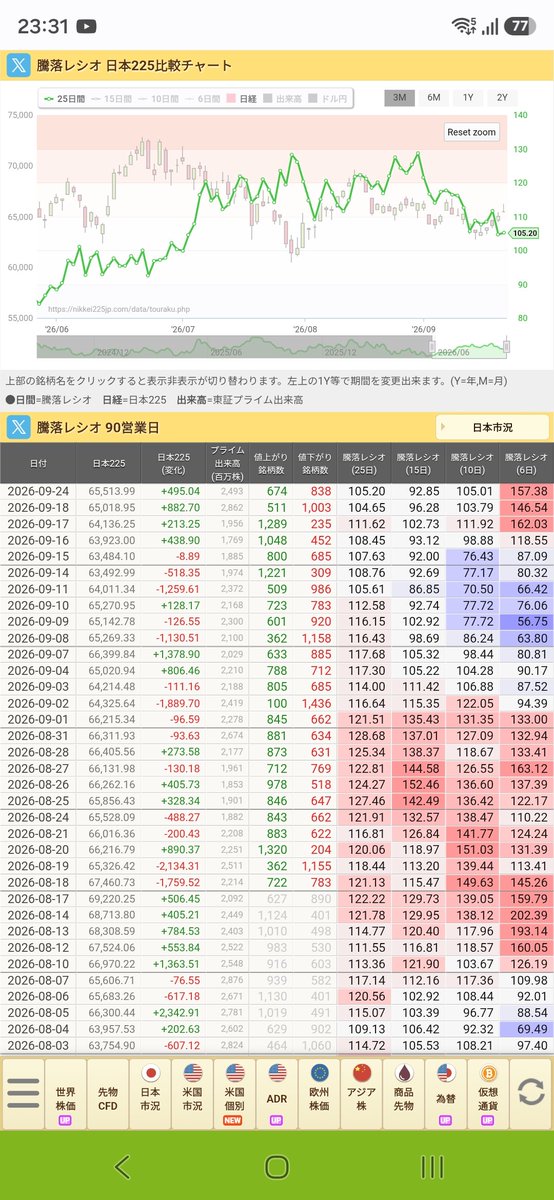This screenshot has width=554, height=1200.
Task: Select 3M chart period
Action: coord(400,98)
